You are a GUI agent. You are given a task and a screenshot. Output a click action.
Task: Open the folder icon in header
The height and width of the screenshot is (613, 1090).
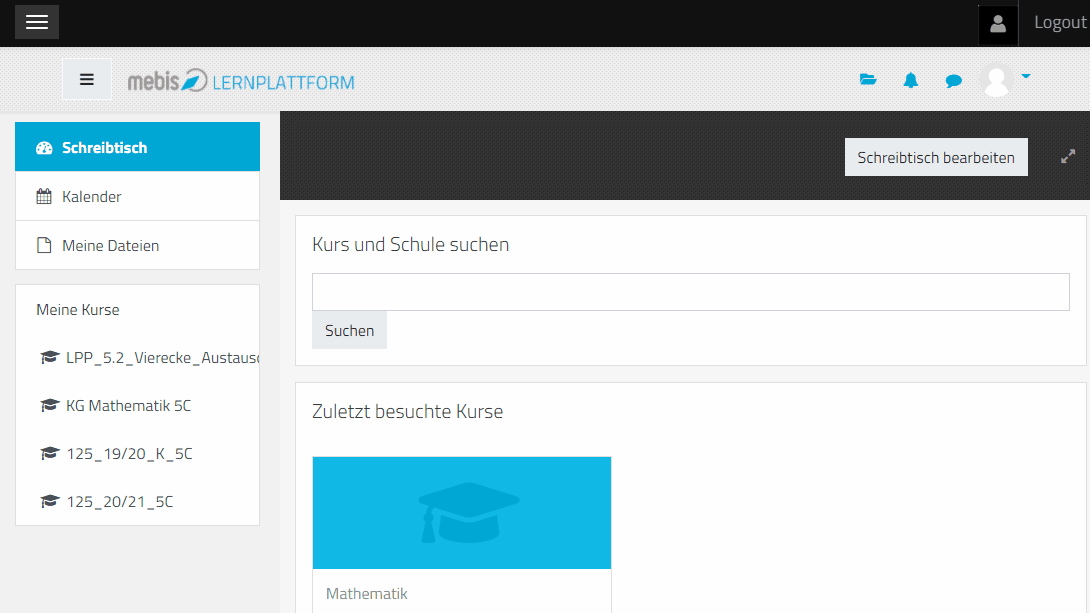[x=868, y=80]
